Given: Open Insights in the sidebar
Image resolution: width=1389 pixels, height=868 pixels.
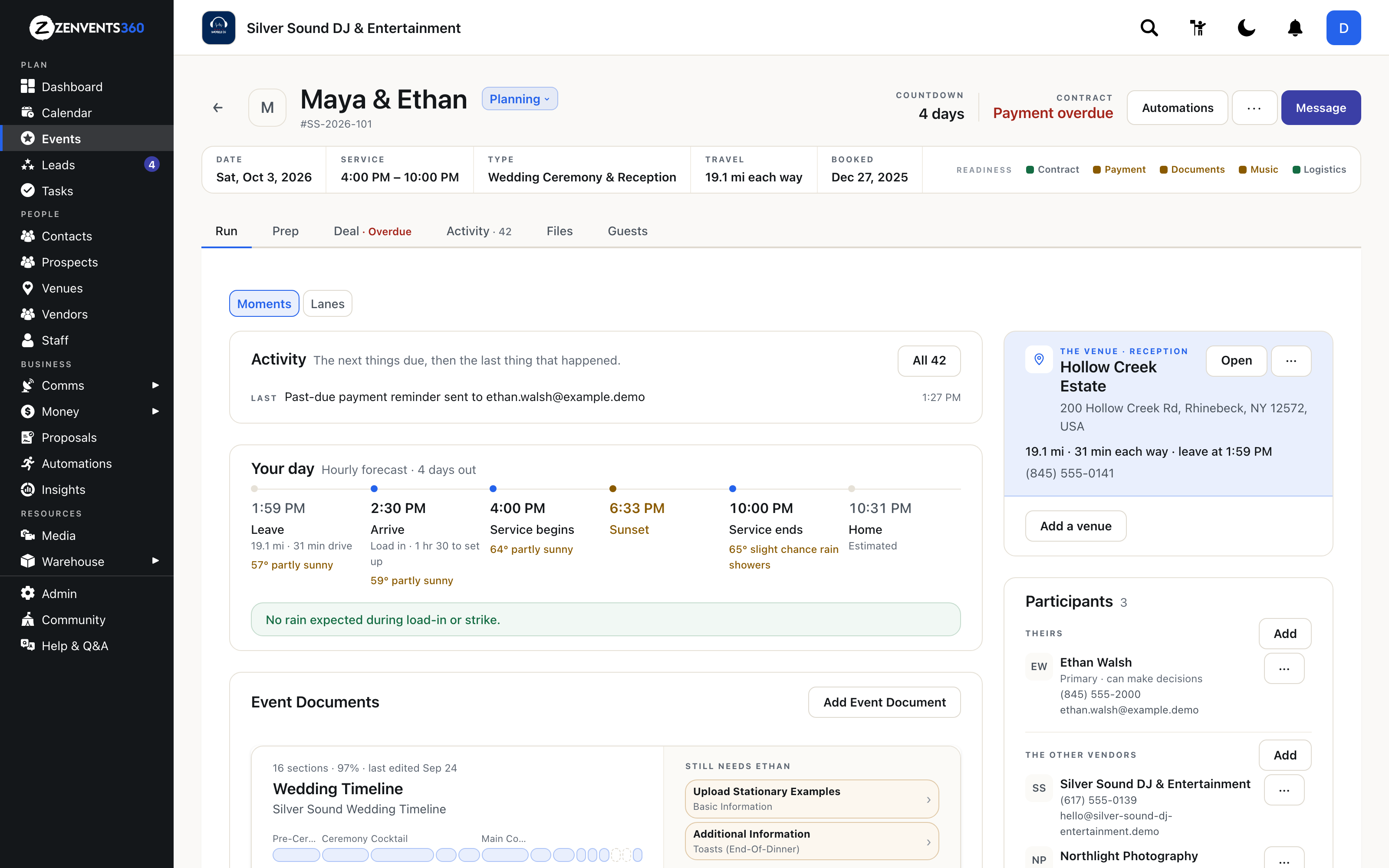Looking at the screenshot, I should [87, 489].
